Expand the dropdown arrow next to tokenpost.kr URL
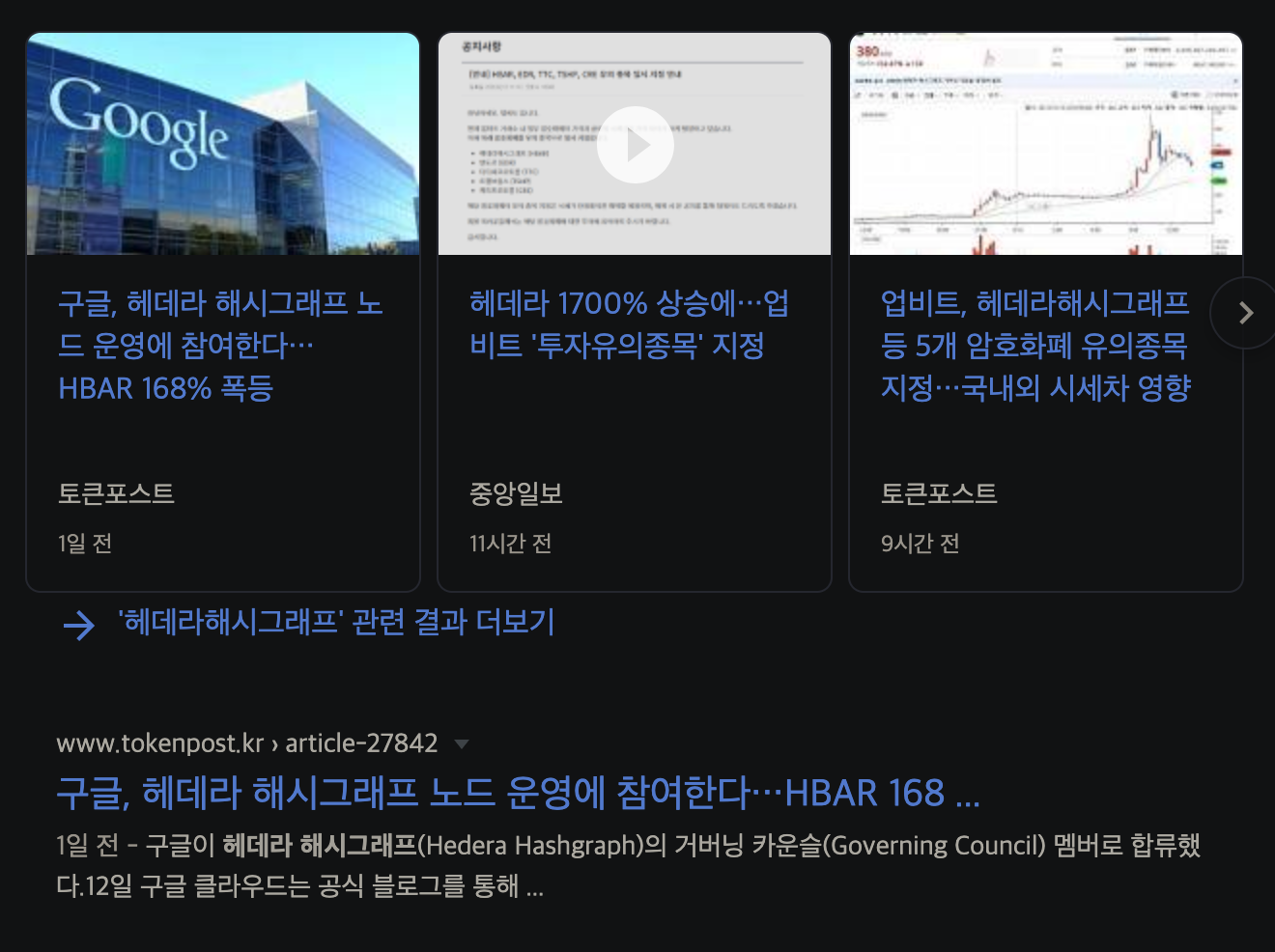The width and height of the screenshot is (1275, 952). [x=462, y=743]
